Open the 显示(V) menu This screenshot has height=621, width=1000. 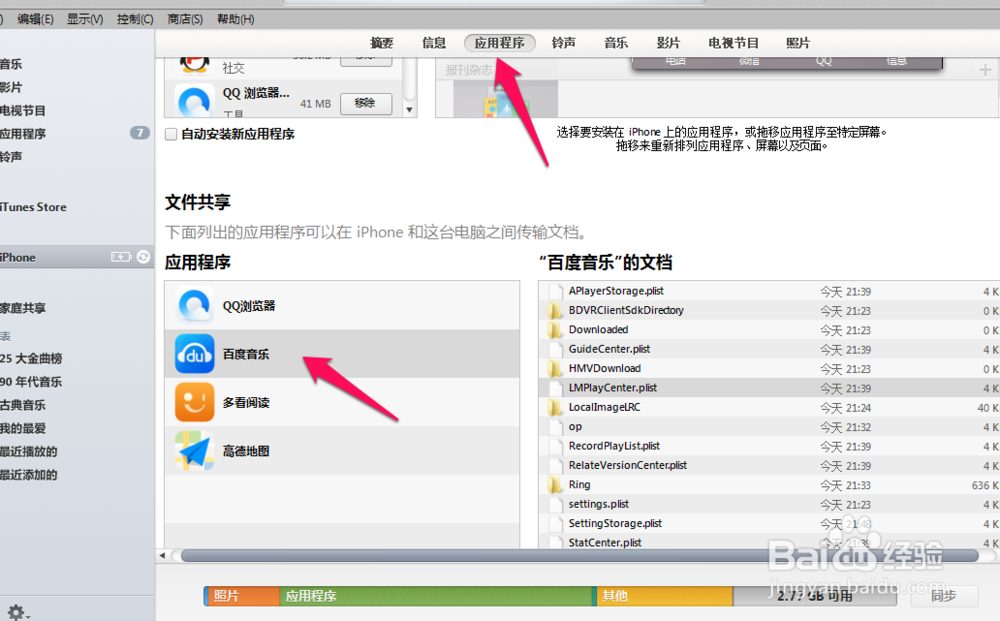coord(85,19)
